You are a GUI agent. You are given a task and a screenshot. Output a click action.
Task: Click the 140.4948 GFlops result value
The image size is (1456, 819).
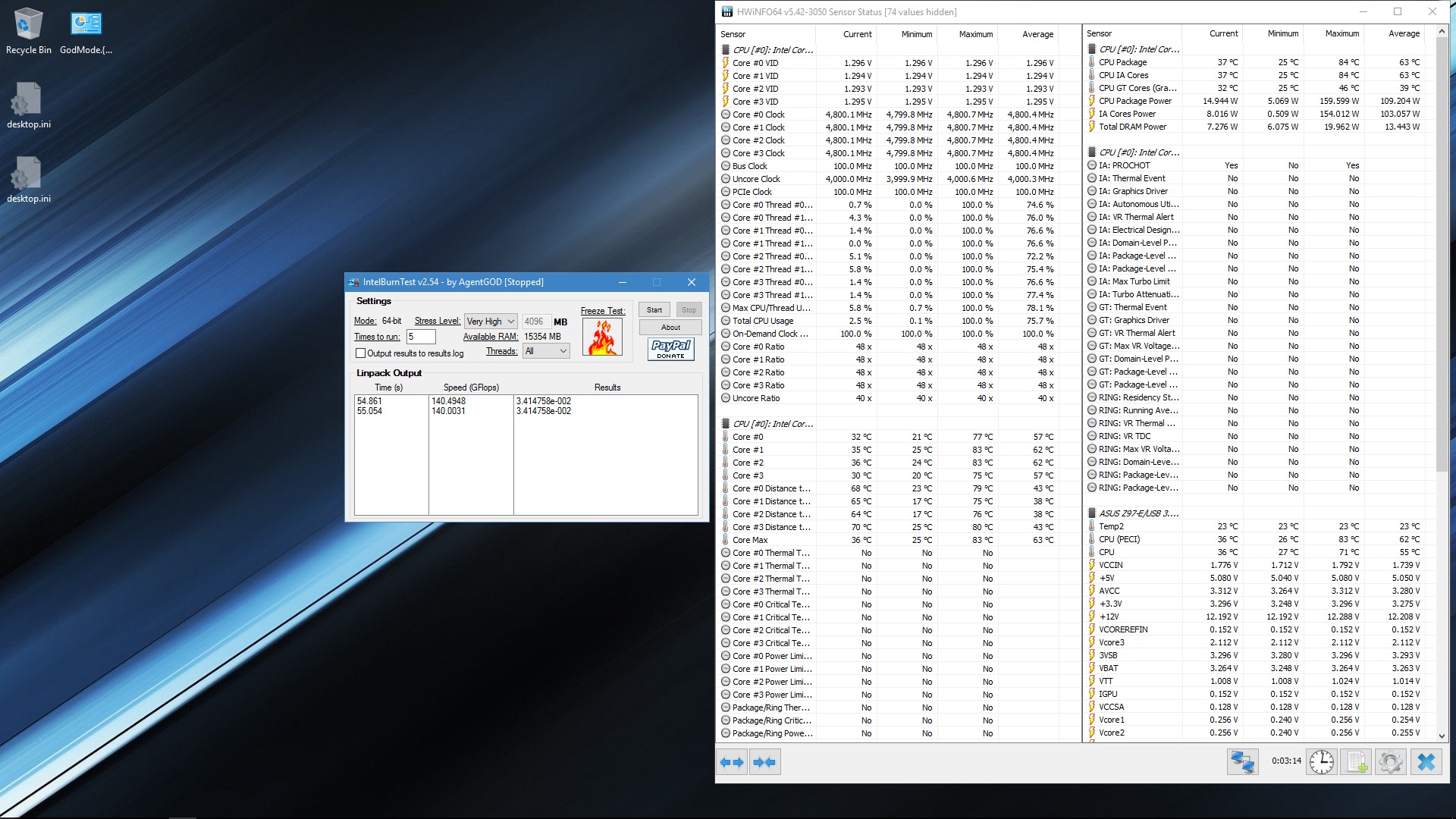coord(448,401)
